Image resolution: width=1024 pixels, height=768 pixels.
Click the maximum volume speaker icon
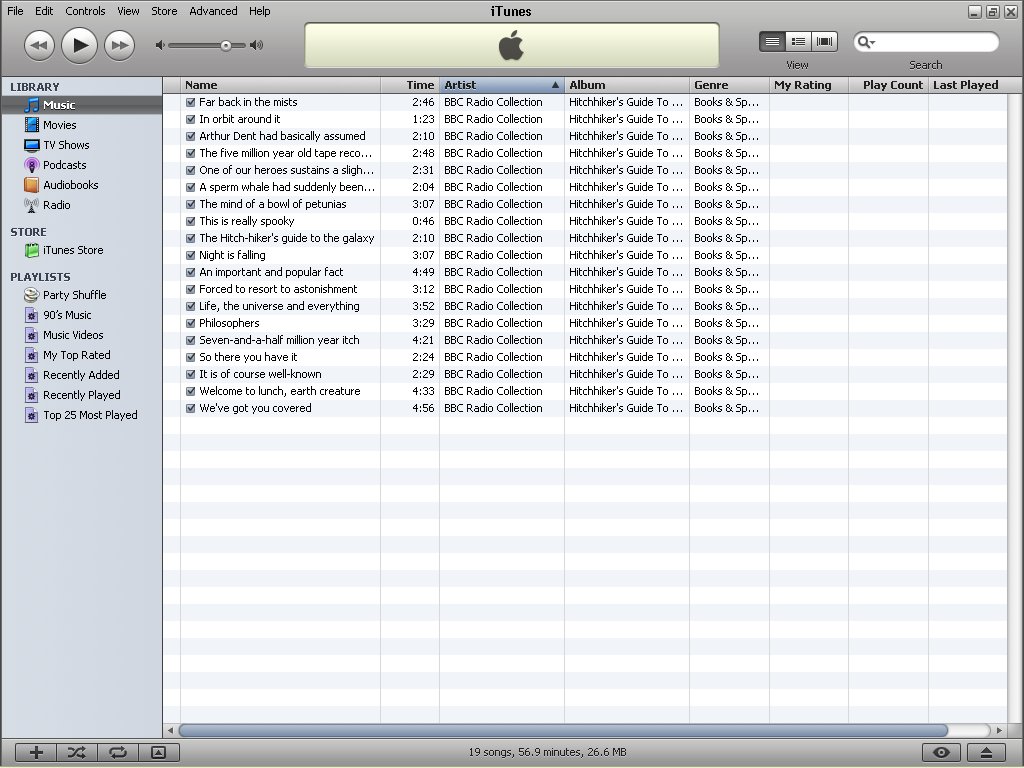257,45
